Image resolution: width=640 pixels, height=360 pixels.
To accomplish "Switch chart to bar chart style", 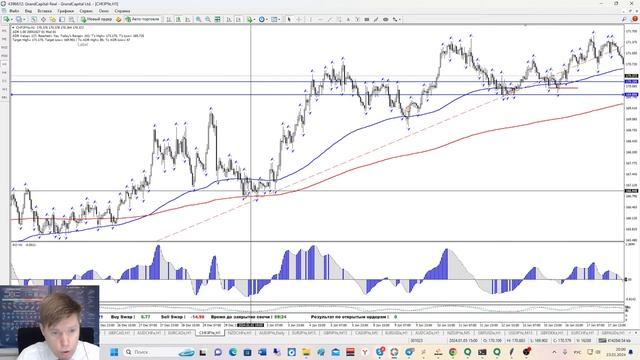I will click(x=169, y=19).
